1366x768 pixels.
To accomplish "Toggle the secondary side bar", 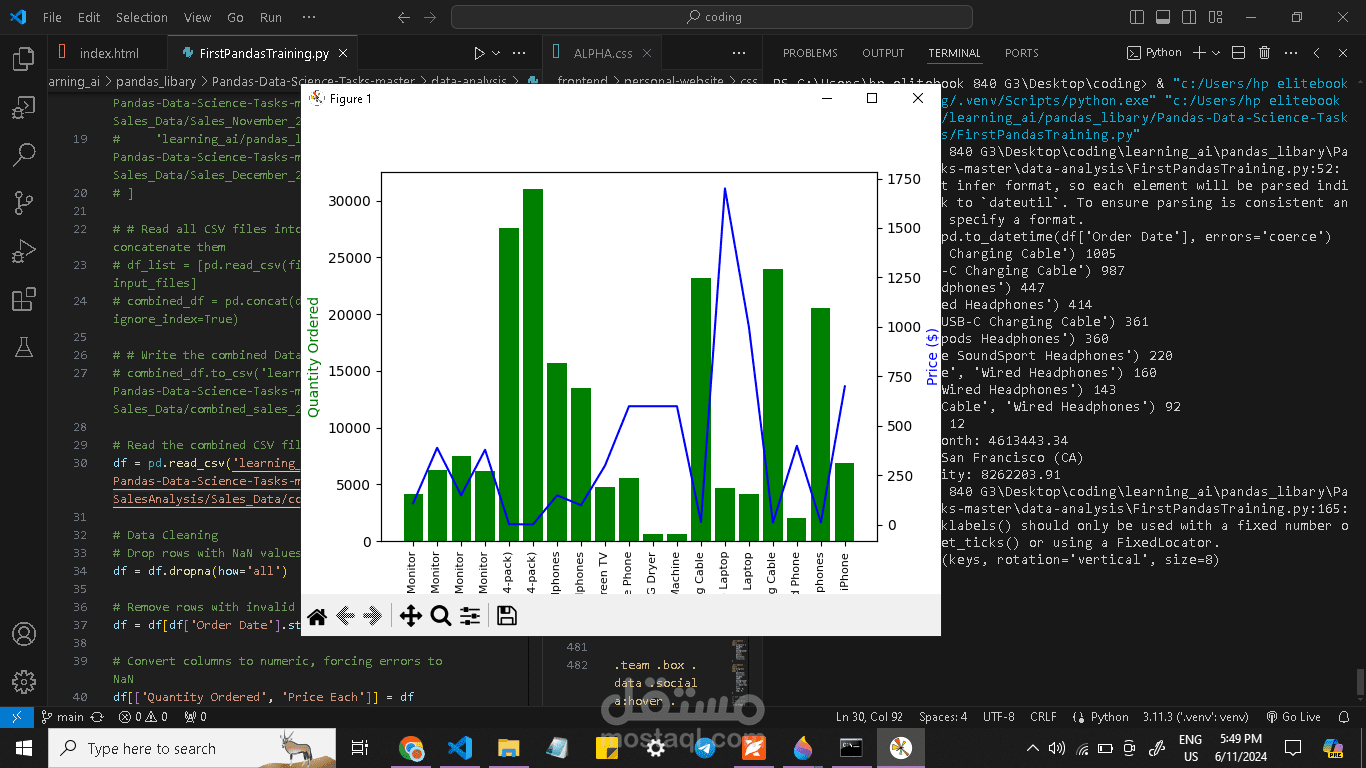I will click(x=1188, y=17).
